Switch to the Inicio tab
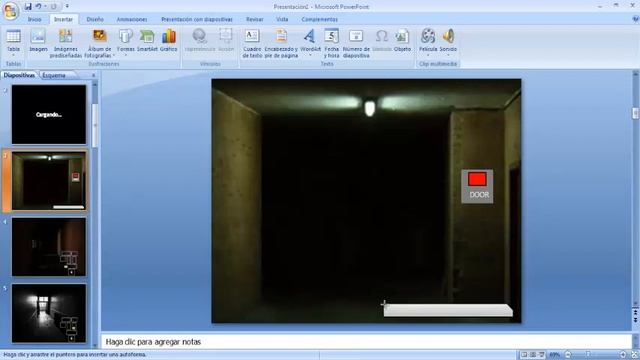Image resolution: width=640 pixels, height=360 pixels. [35, 19]
